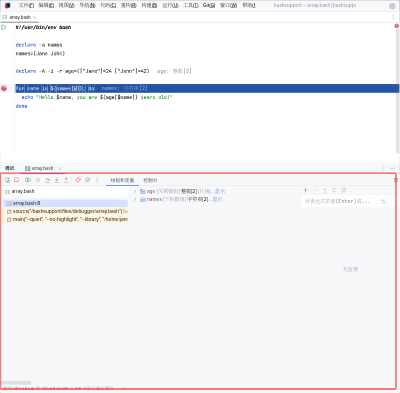Hide the debug tool window

pyautogui.click(x=392, y=168)
